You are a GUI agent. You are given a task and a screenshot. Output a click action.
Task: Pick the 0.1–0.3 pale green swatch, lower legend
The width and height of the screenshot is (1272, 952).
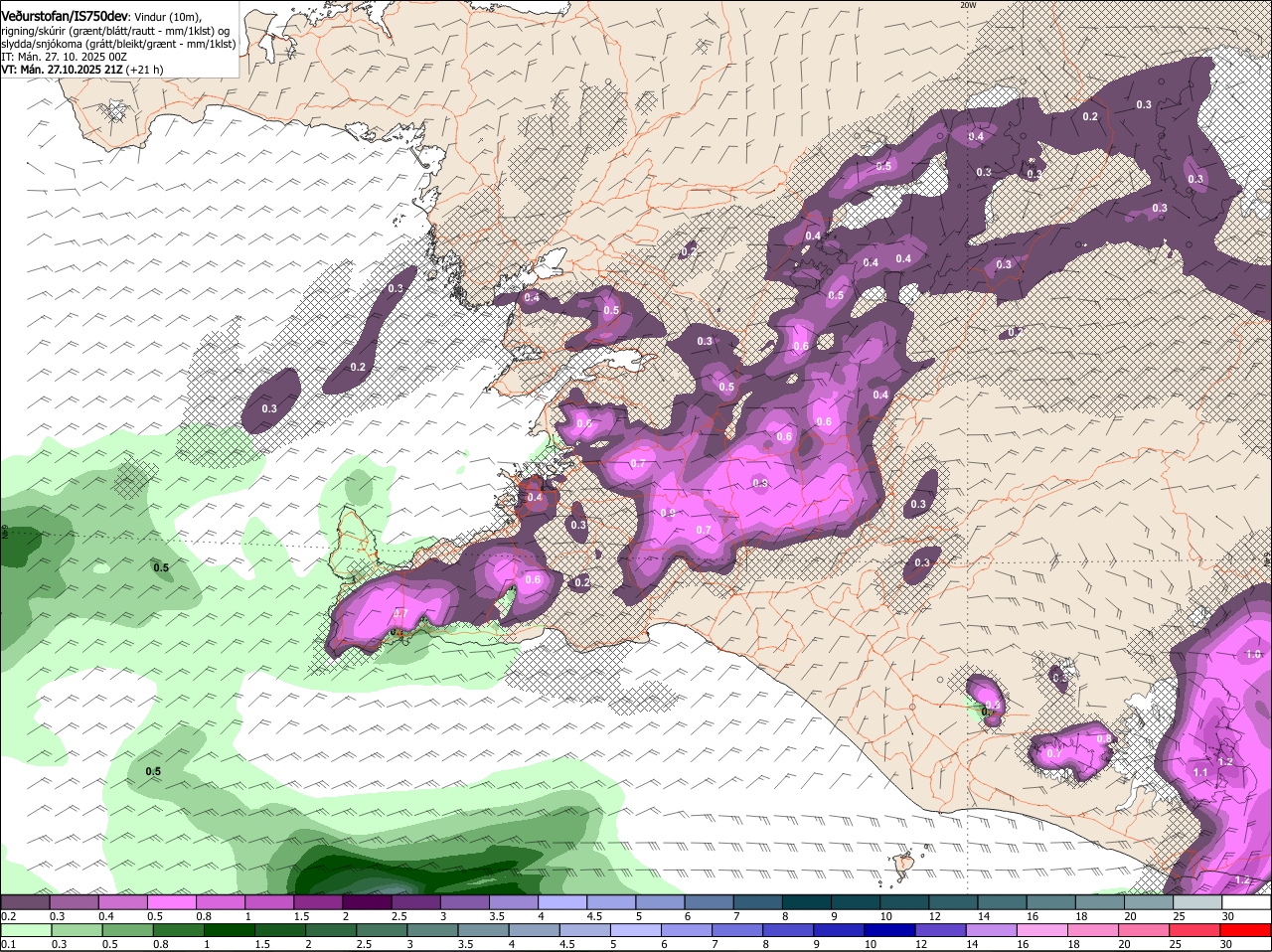coord(27,929)
